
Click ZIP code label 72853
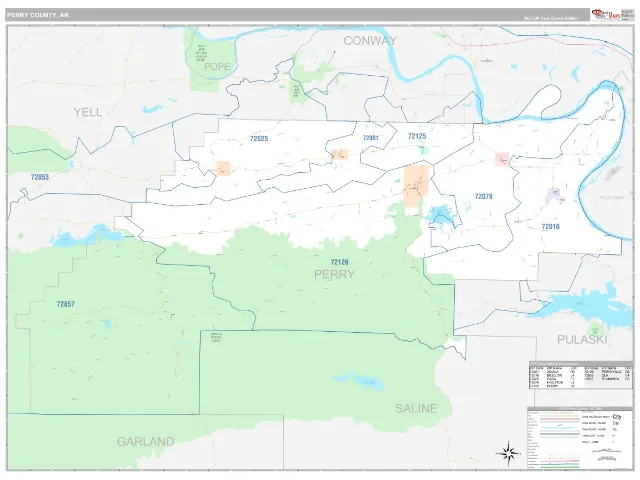pyautogui.click(x=40, y=177)
